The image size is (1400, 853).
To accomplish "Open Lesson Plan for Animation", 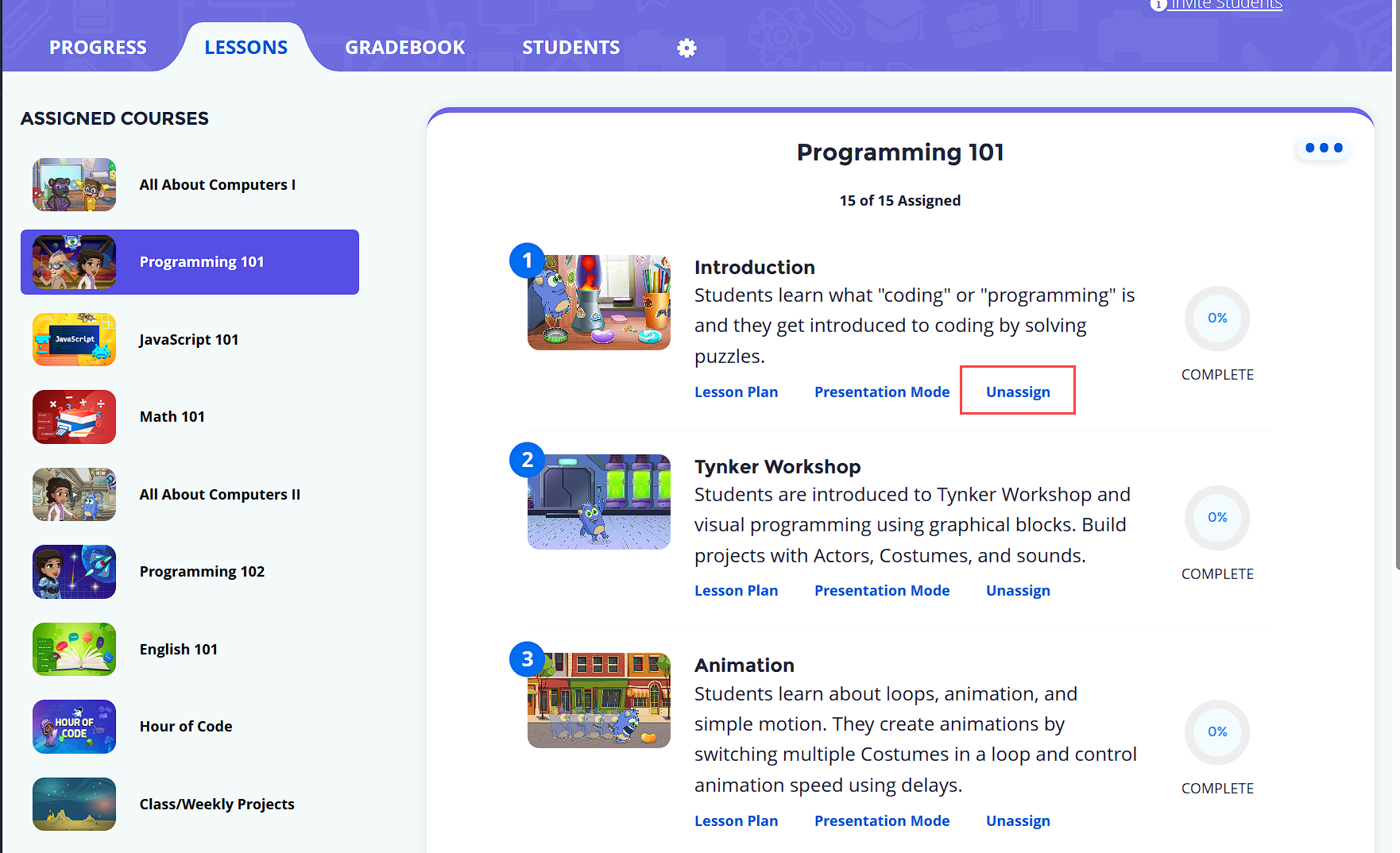I will (736, 820).
